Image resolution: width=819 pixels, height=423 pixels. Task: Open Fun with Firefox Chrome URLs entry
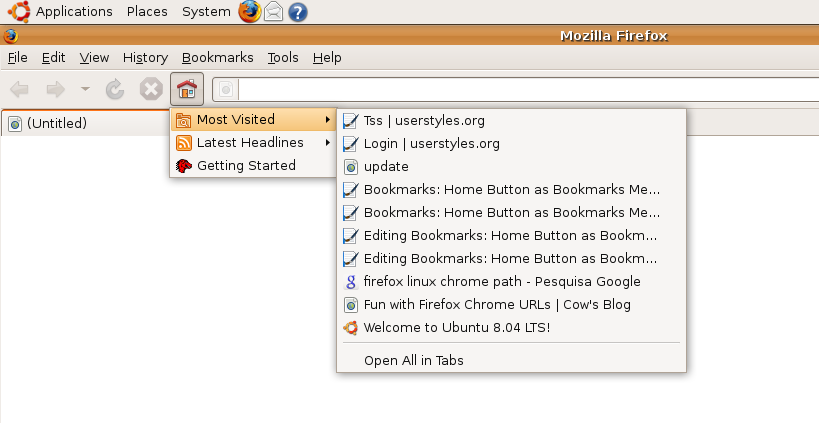(x=511, y=304)
